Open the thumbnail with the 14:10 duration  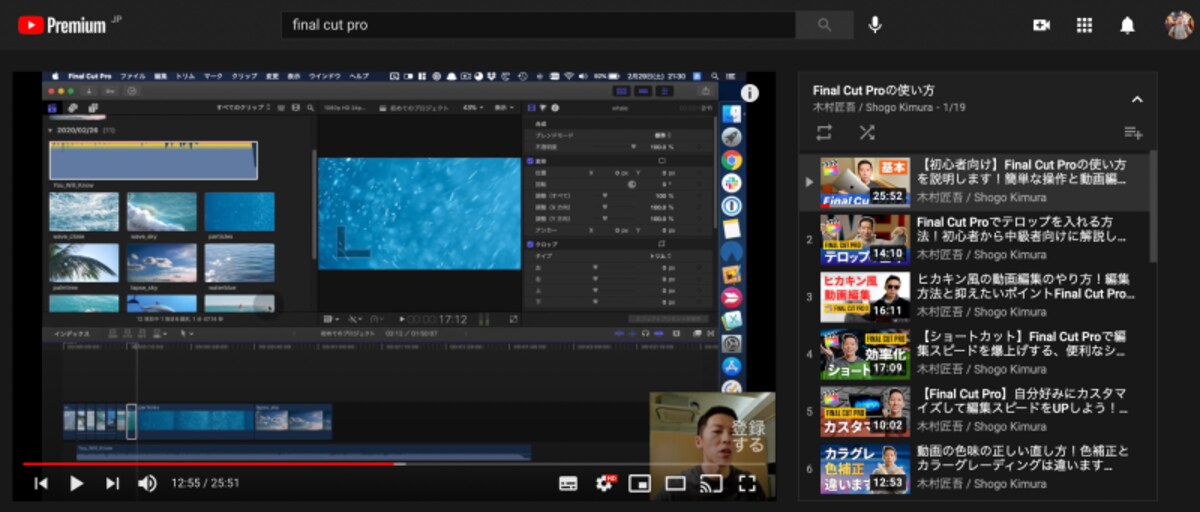tap(865, 239)
